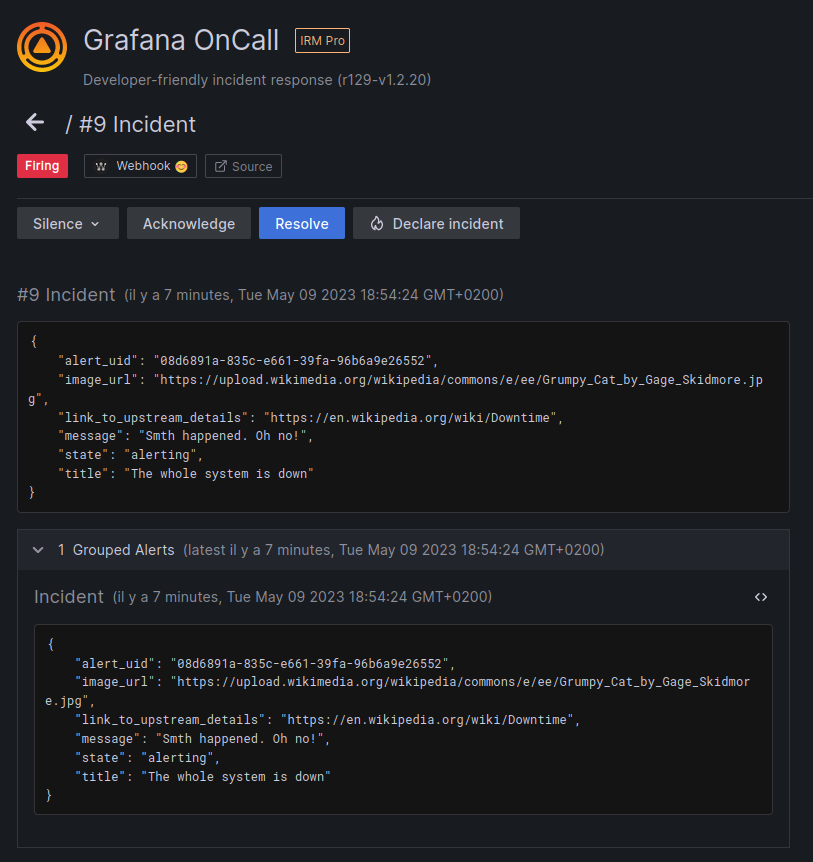Select the Firing status badge
Image resolution: width=813 pixels, height=862 pixels.
click(x=42, y=165)
